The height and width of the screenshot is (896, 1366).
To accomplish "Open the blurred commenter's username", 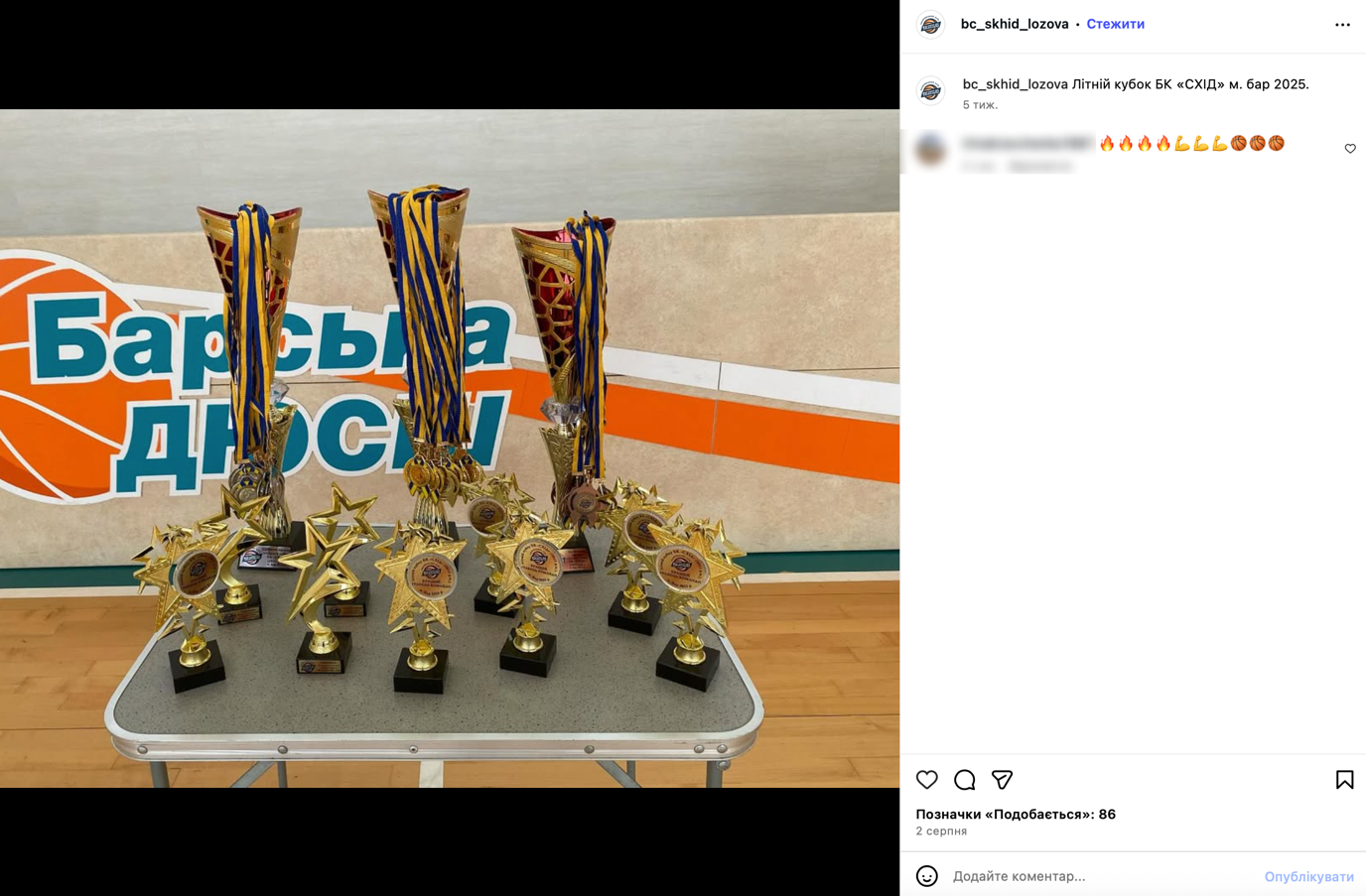I will (1027, 144).
